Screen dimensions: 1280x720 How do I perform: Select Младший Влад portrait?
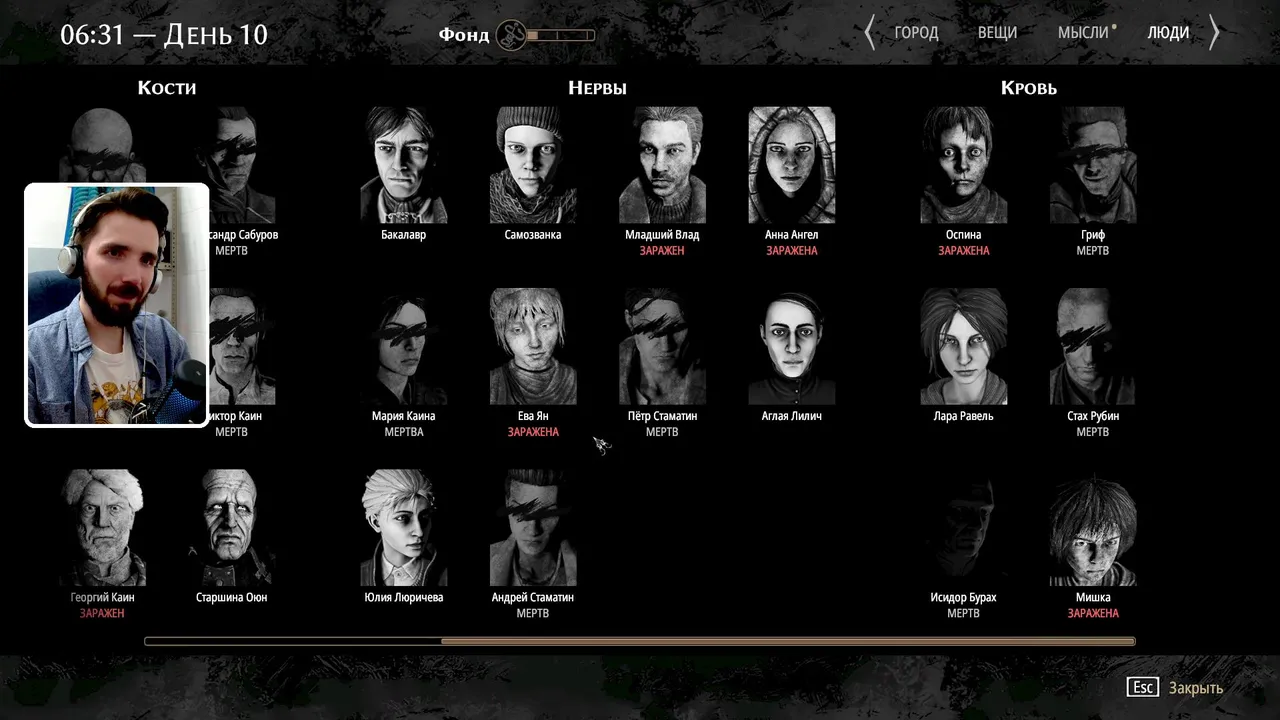[x=662, y=165]
